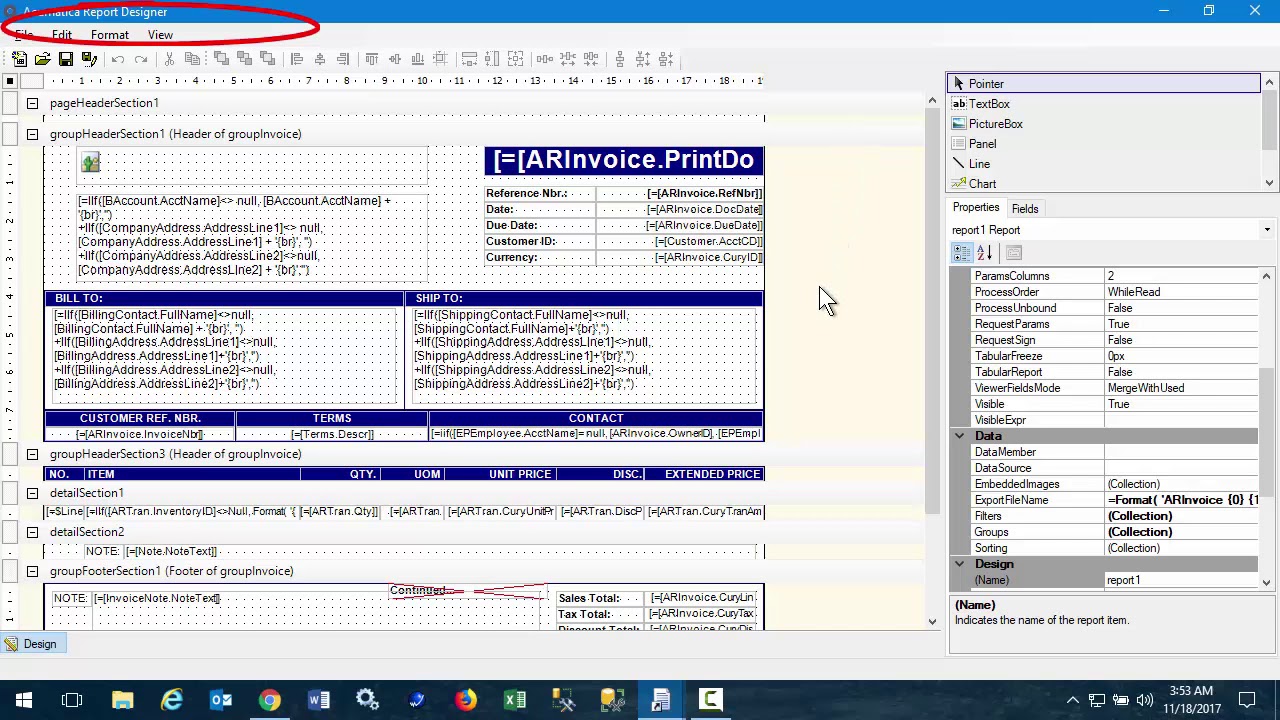
Task: Collapse detailSection1 section
Action: pos(32,493)
